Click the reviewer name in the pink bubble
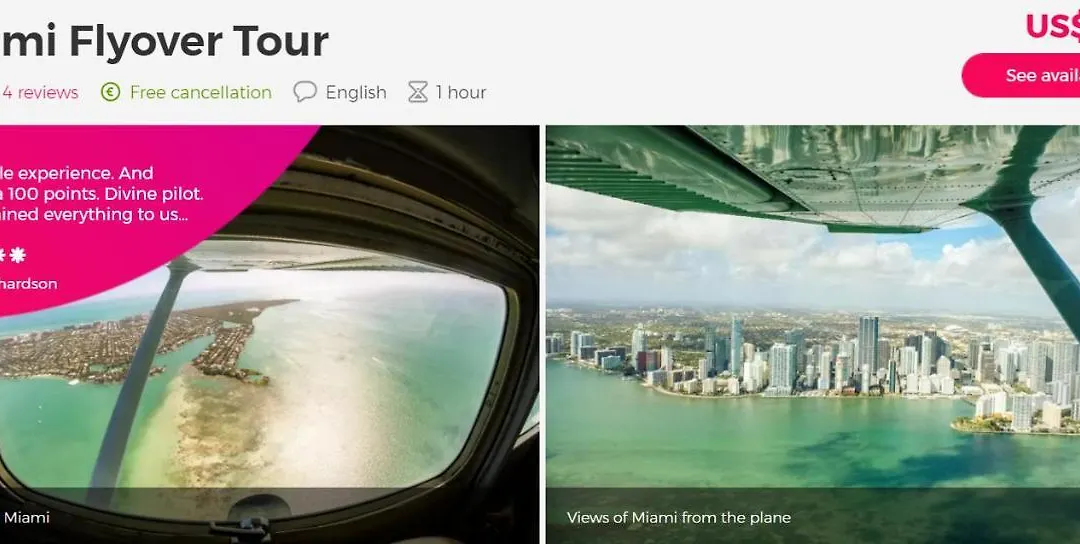The width and height of the screenshot is (1080, 544). (28, 284)
